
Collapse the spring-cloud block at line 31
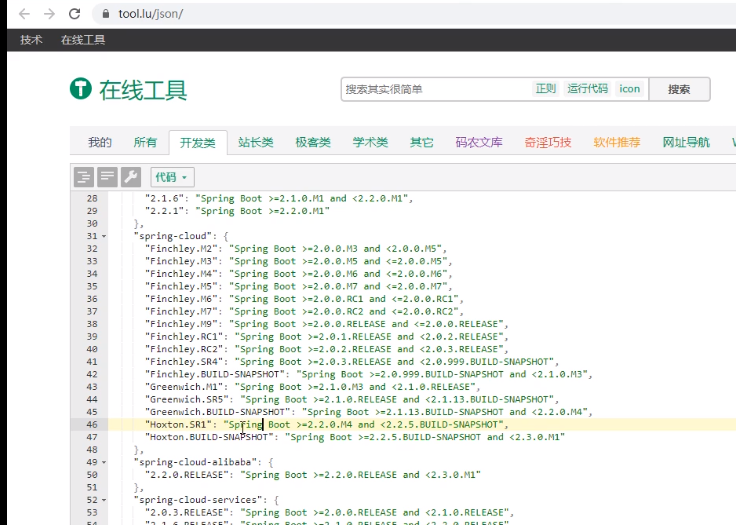tap(104, 236)
